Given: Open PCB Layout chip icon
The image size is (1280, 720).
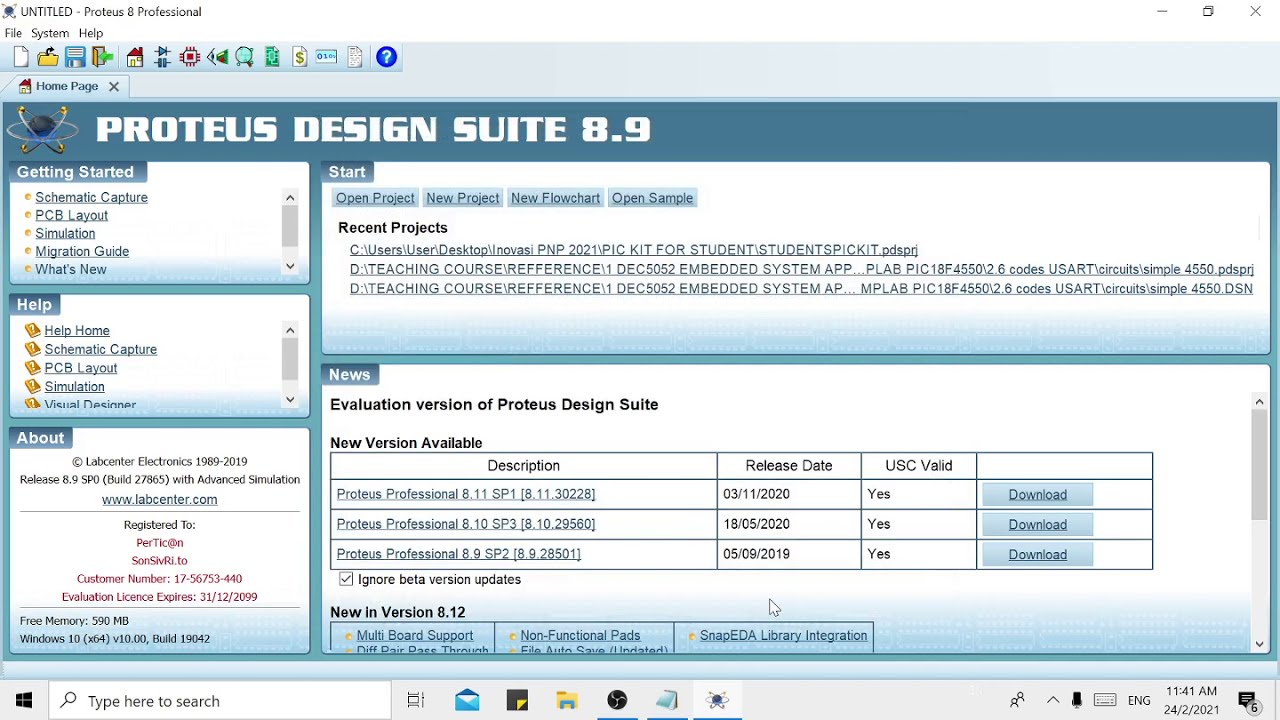Looking at the screenshot, I should click(x=190, y=57).
